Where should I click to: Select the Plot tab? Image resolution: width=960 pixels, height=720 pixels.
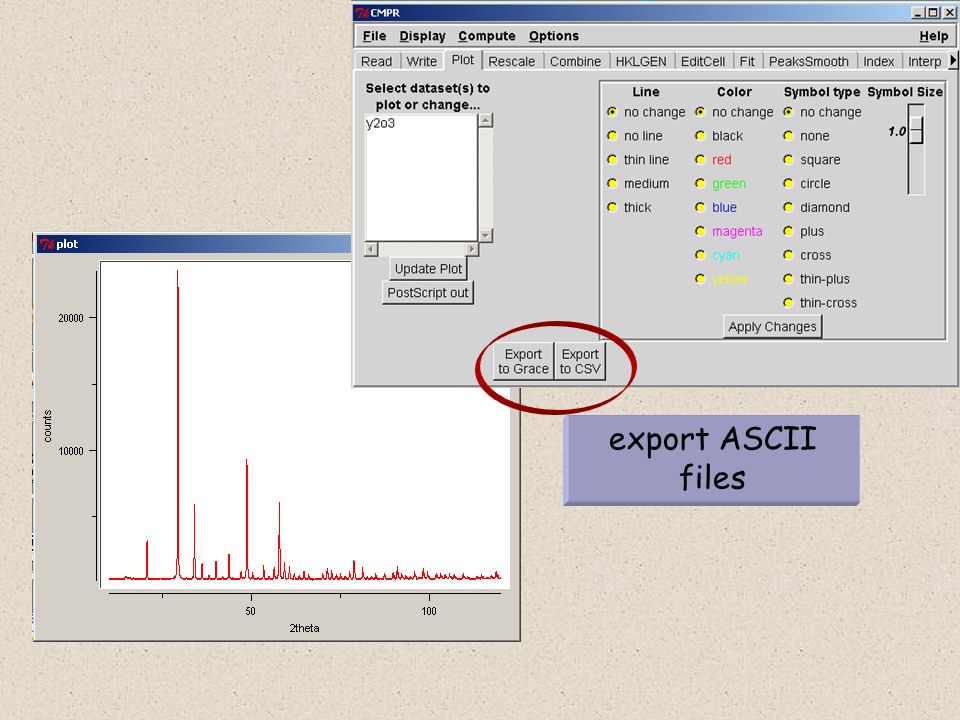tap(463, 60)
